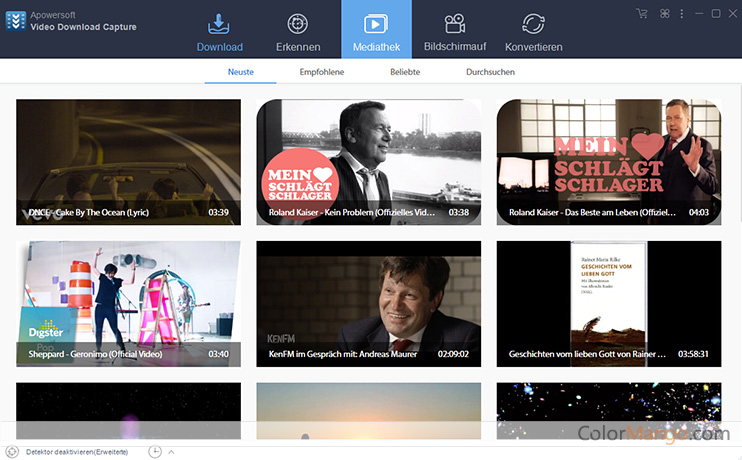This screenshot has height=460, width=742.
Task: Click the four-square skin icon in the title bar
Action: click(x=665, y=14)
